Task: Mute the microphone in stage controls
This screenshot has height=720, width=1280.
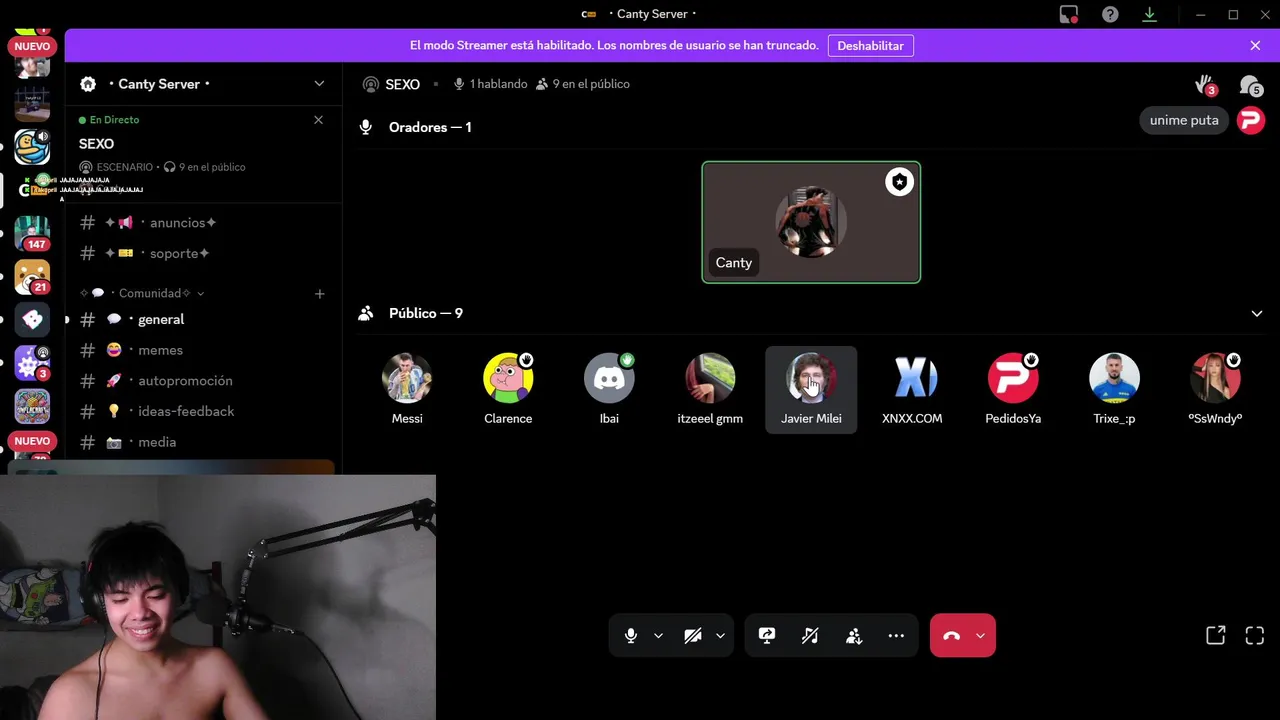Action: coord(630,636)
